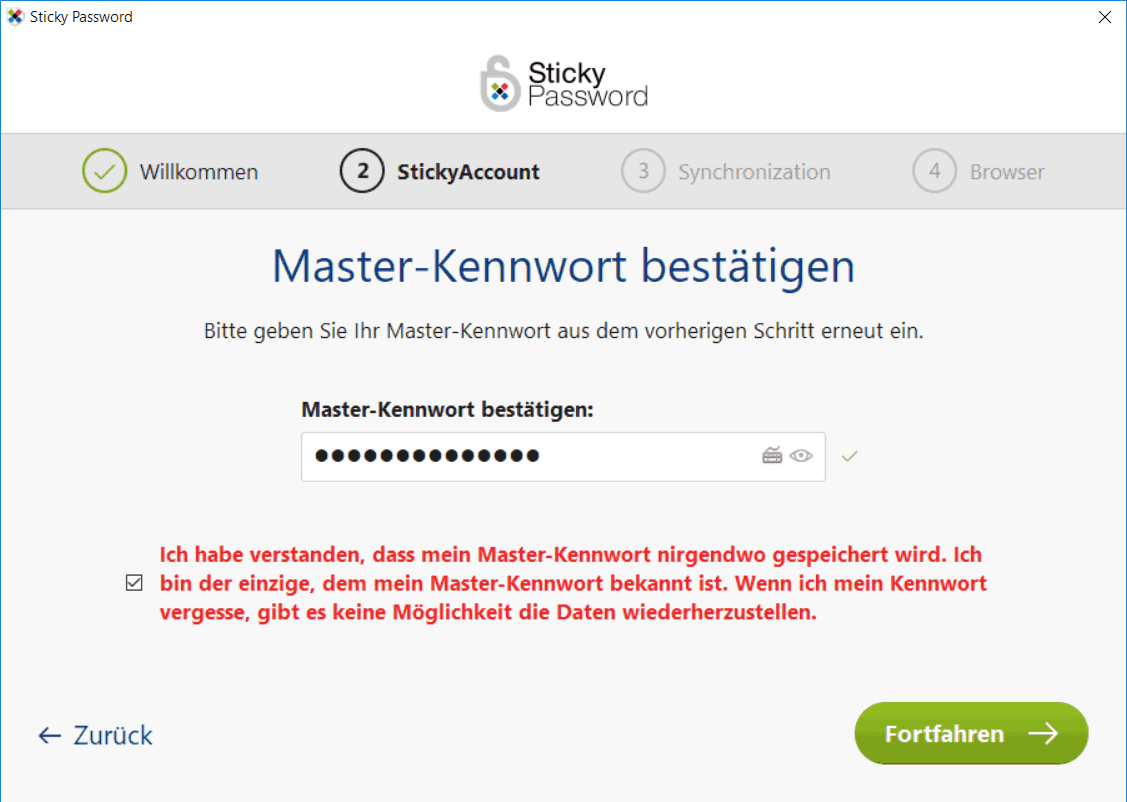The height and width of the screenshot is (802, 1127).
Task: Click the step 4 number circle
Action: (x=934, y=171)
